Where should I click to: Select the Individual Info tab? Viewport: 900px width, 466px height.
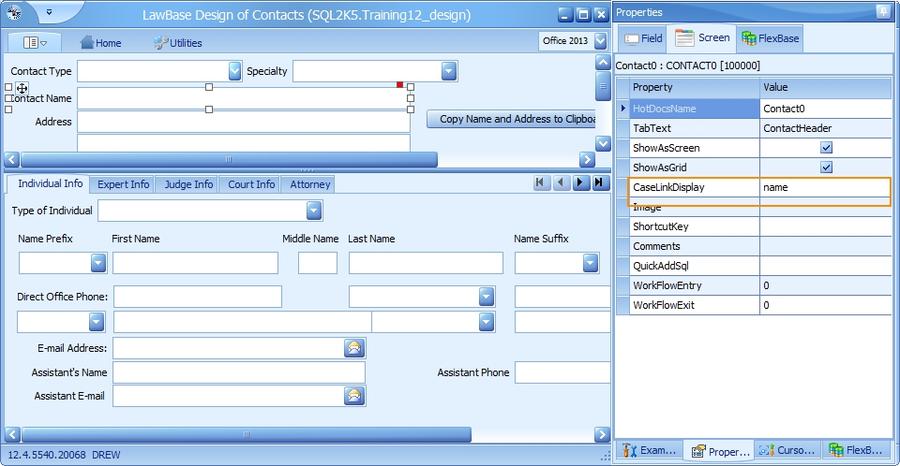(50, 184)
